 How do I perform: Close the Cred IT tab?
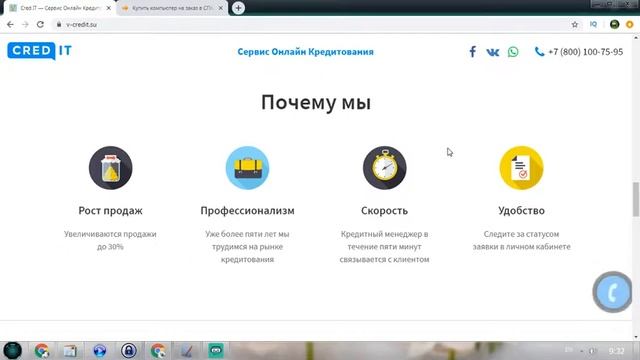click(x=109, y=8)
